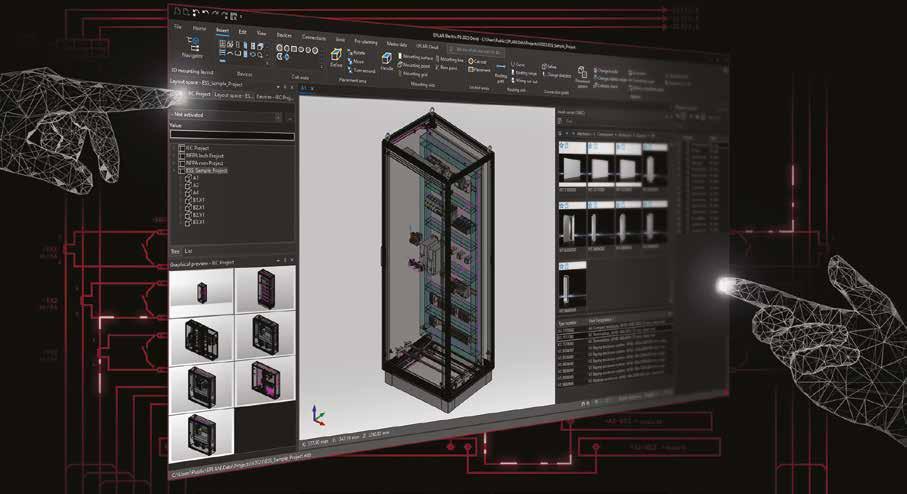Switch to the View ribbon tab
Viewport: 907px width, 494px height.
261,34
